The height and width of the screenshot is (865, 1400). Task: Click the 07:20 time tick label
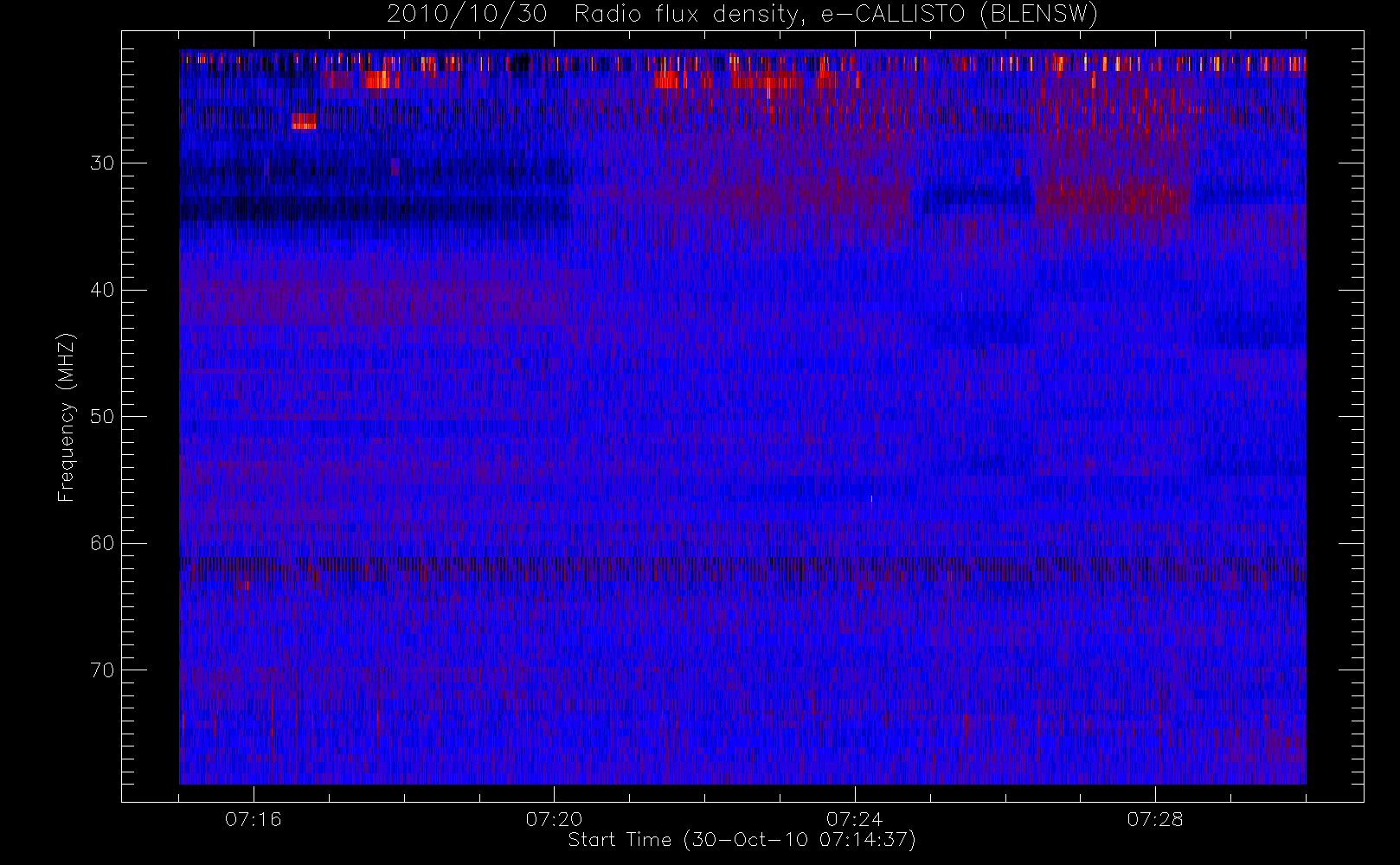tap(554, 819)
